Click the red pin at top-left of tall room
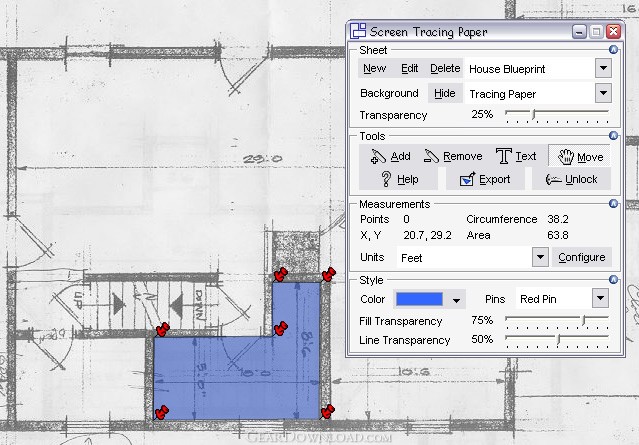639x445 pixels. [x=280, y=275]
